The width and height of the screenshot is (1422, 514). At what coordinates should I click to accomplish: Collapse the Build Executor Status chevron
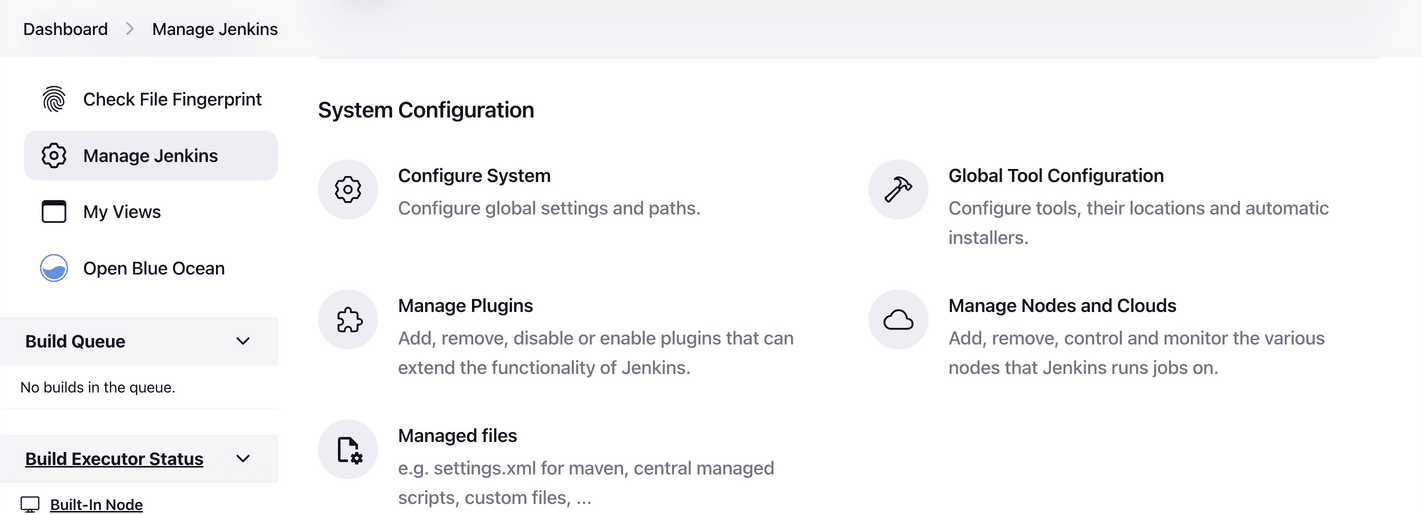(242, 459)
